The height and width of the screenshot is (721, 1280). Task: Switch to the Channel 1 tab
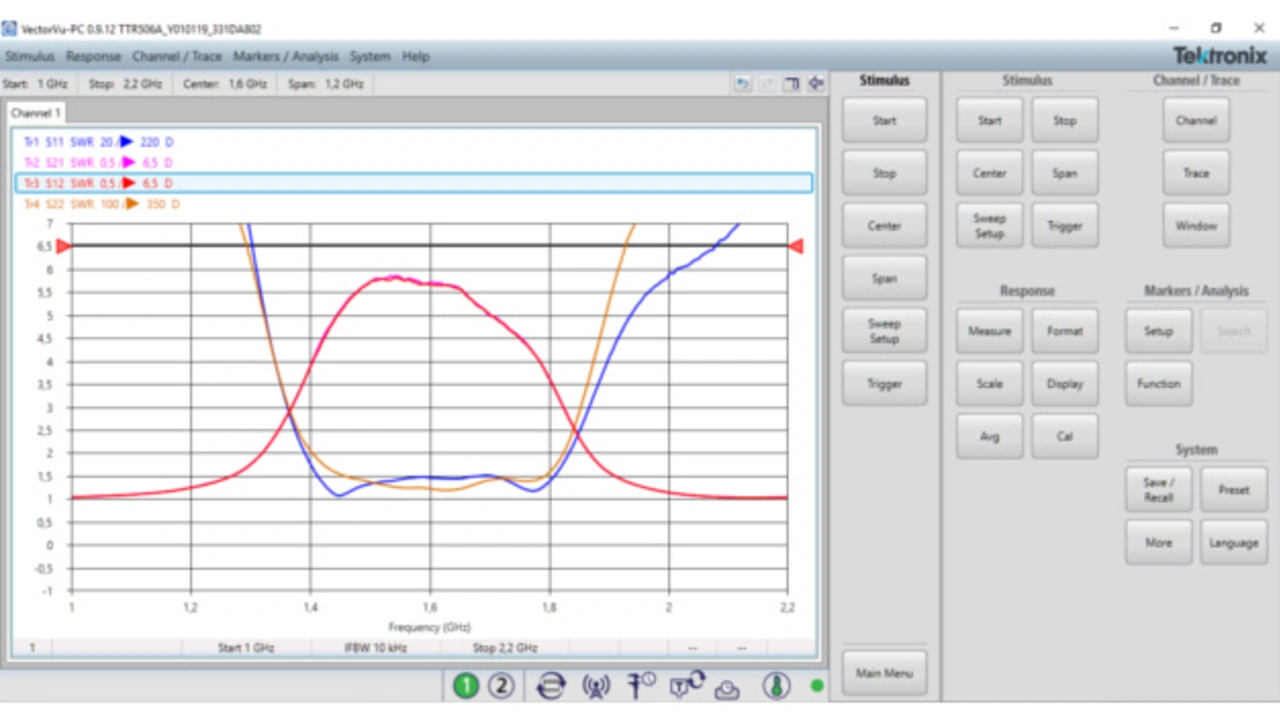[x=36, y=113]
